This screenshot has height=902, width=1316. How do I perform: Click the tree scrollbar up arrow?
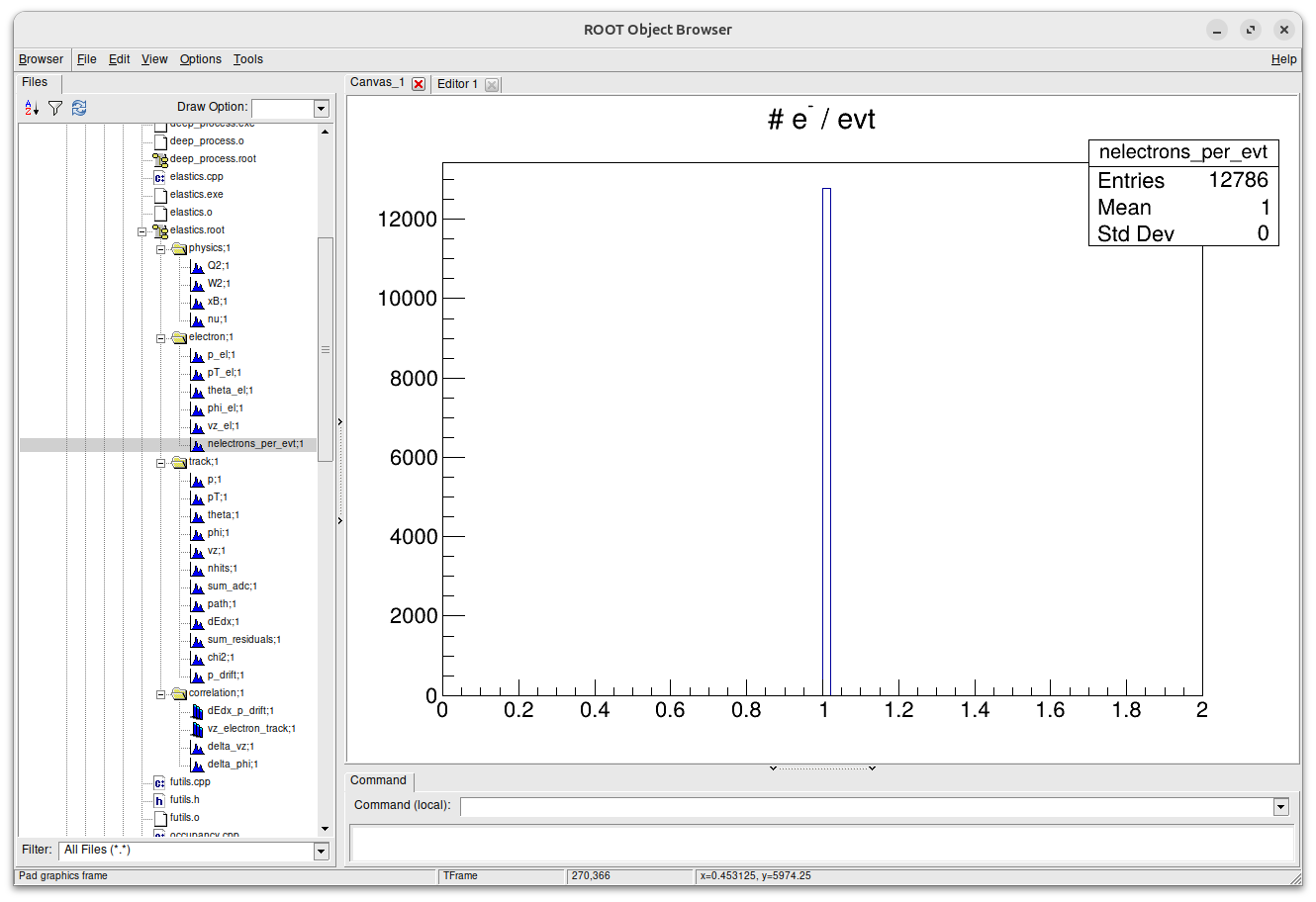326,132
